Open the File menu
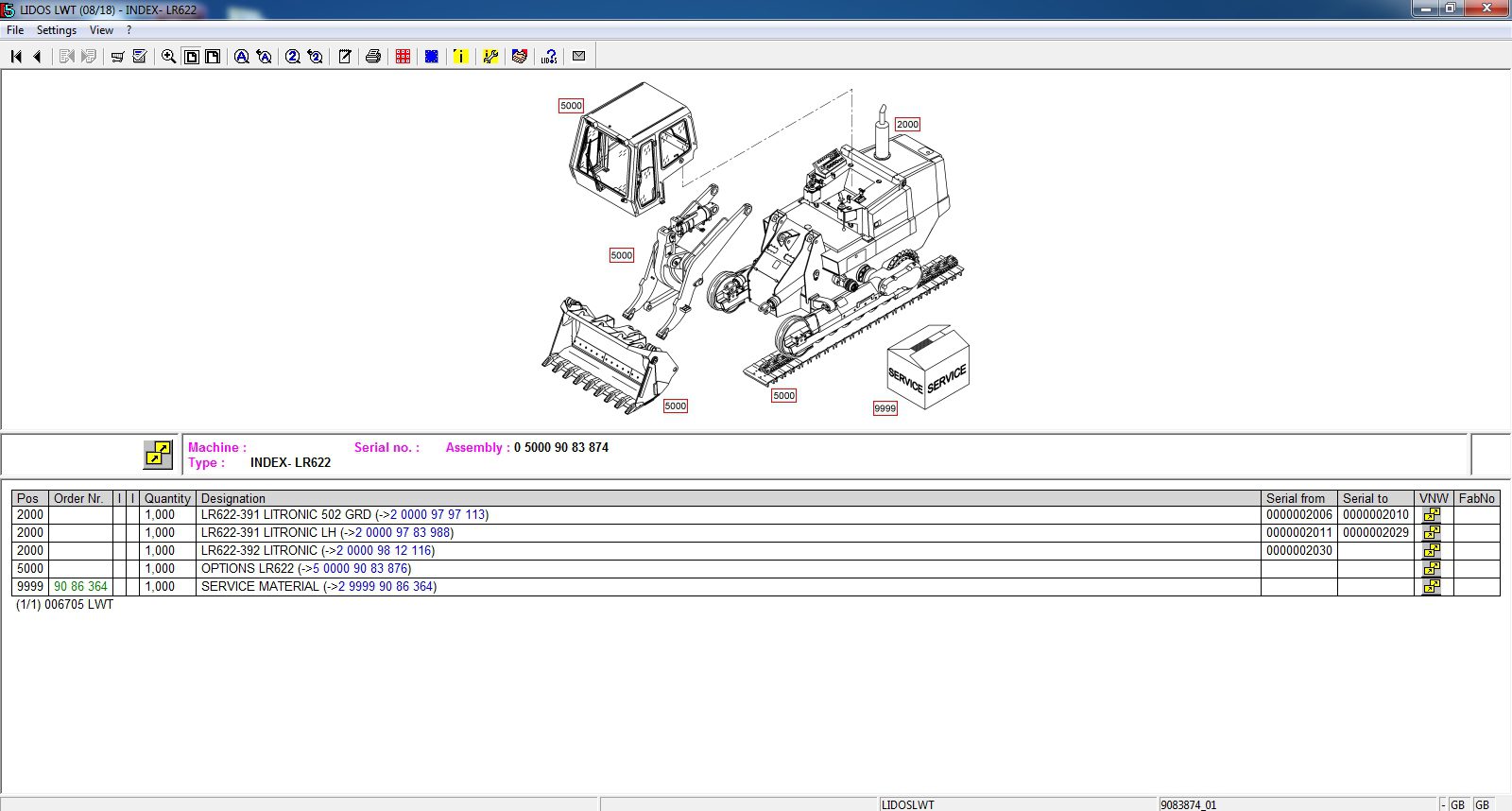This screenshot has height=811, width=1512. [x=15, y=30]
